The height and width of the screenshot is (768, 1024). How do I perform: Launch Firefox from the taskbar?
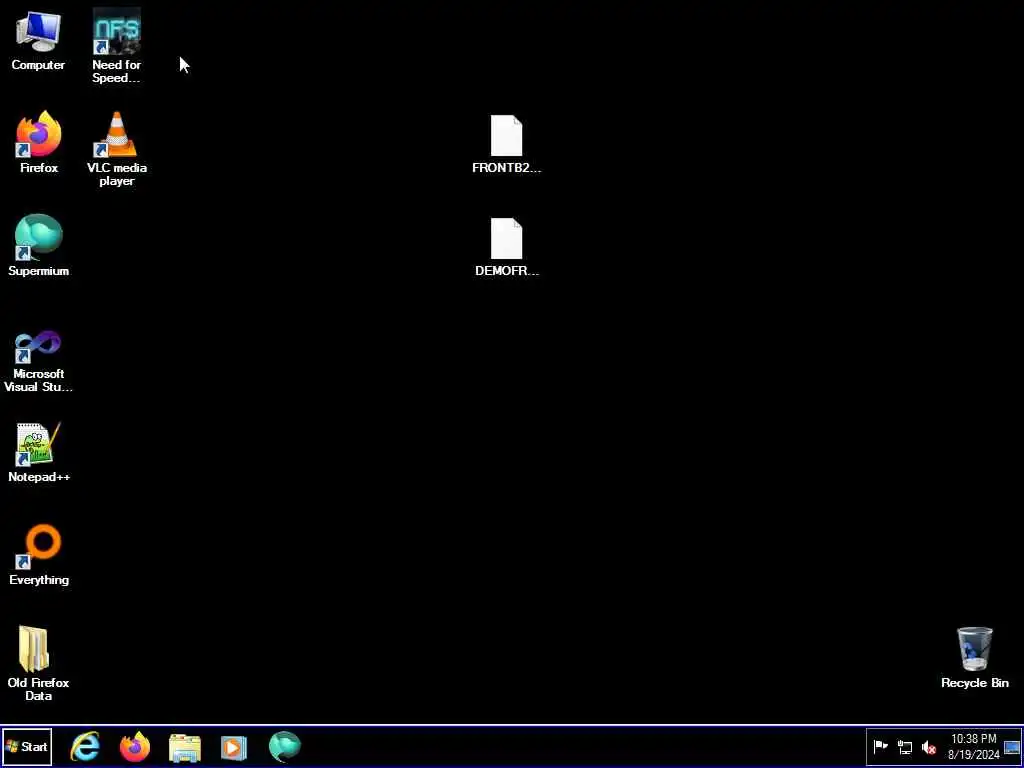[x=135, y=746]
